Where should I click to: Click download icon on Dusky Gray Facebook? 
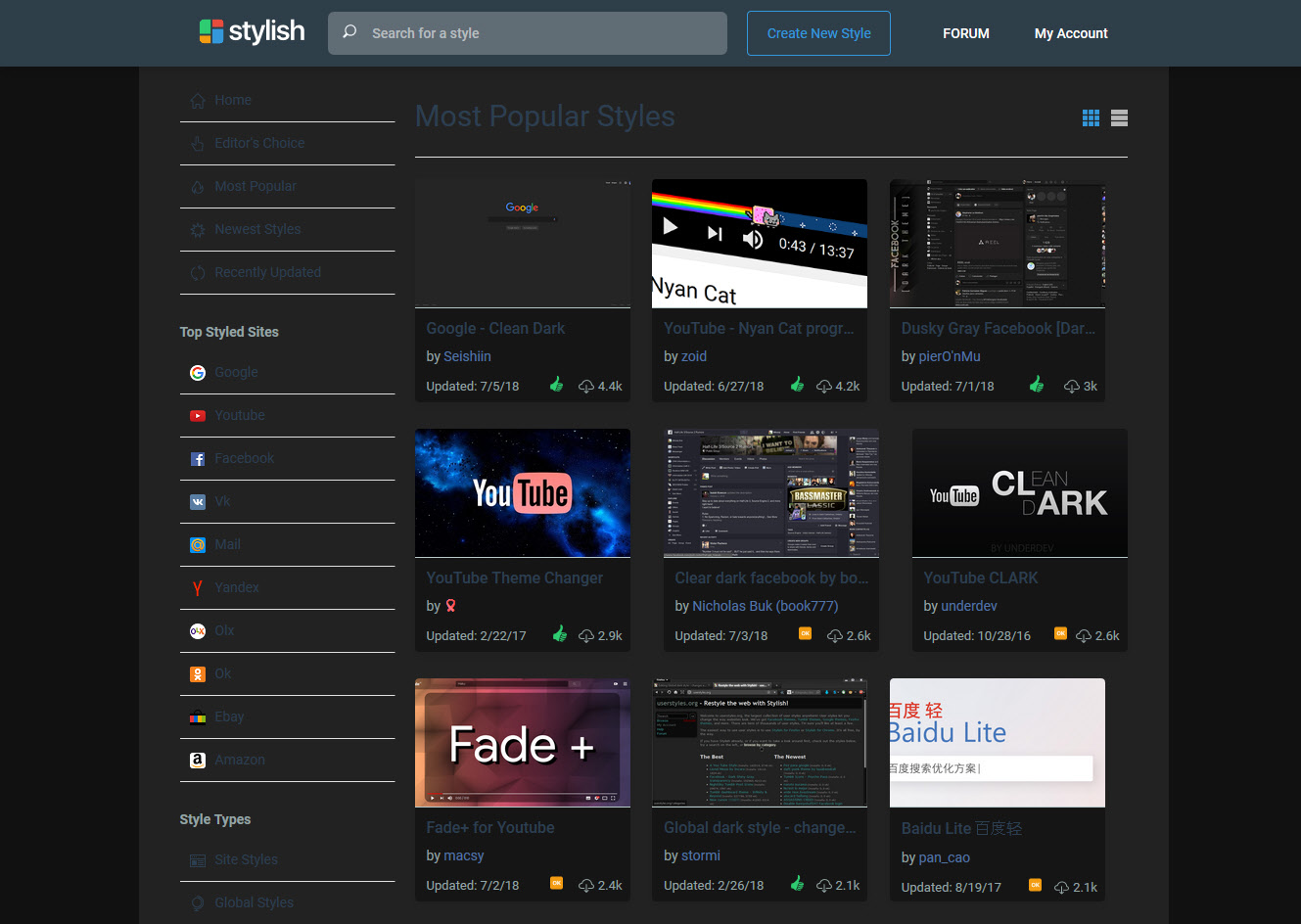coord(1072,387)
